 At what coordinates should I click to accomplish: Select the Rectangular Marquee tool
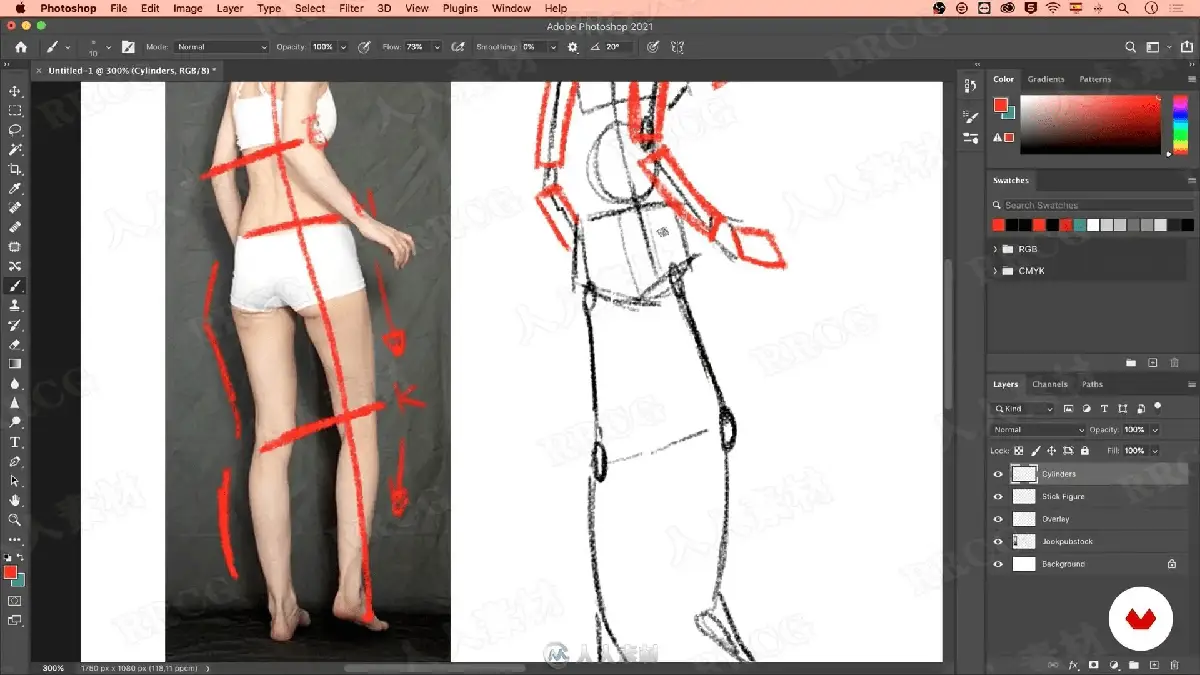coord(15,110)
